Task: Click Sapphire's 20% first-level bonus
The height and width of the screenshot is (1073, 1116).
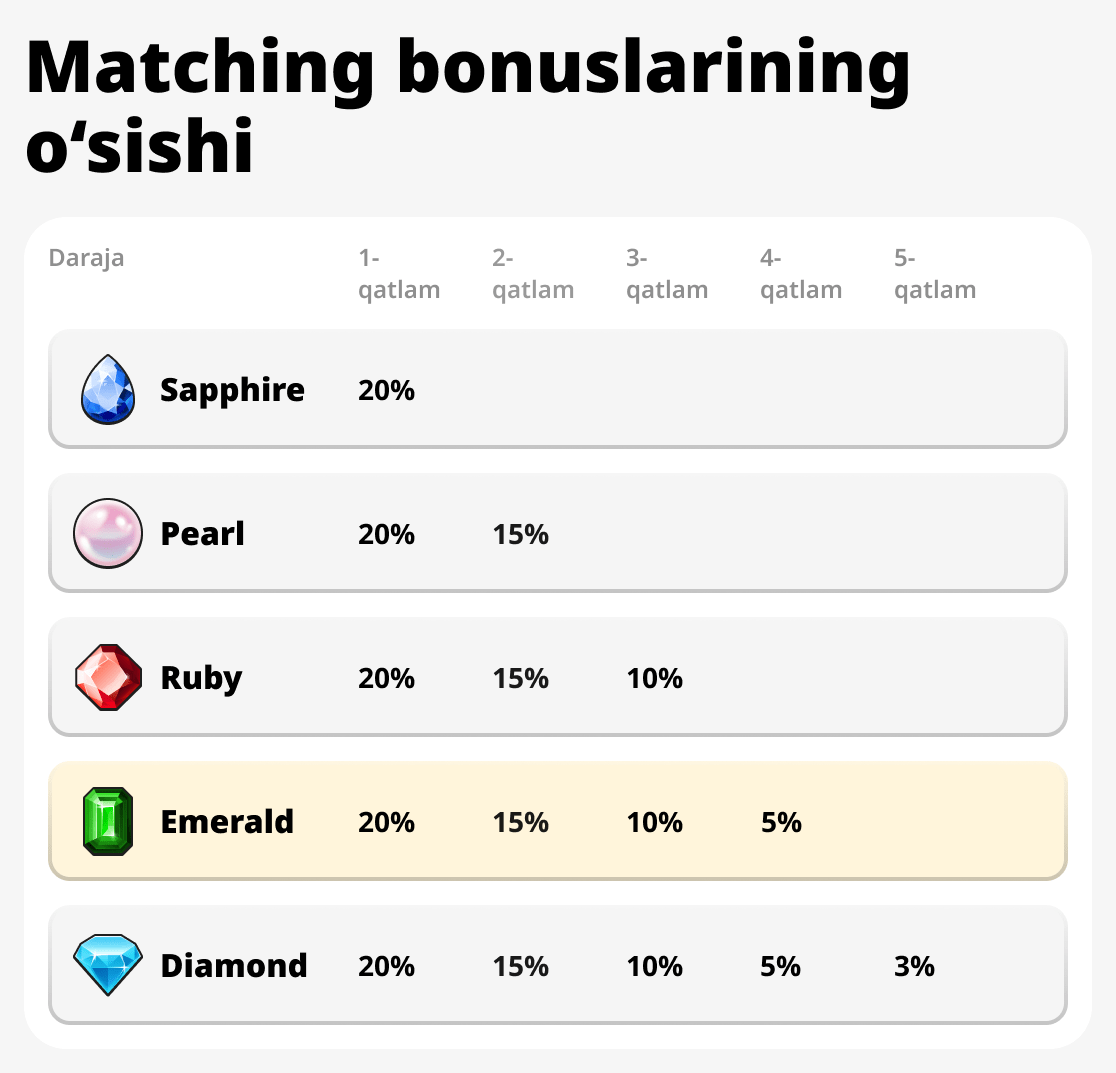Action: click(x=387, y=390)
